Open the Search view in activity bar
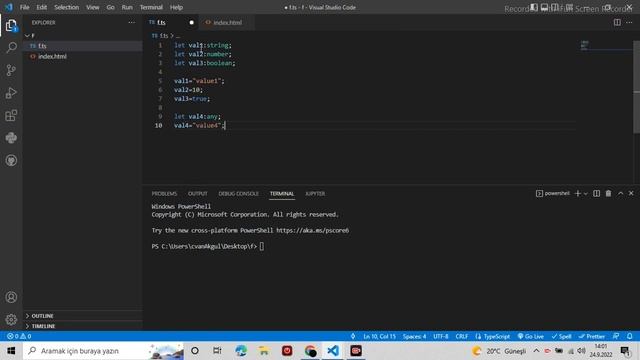The image size is (640, 360). pos(11,48)
